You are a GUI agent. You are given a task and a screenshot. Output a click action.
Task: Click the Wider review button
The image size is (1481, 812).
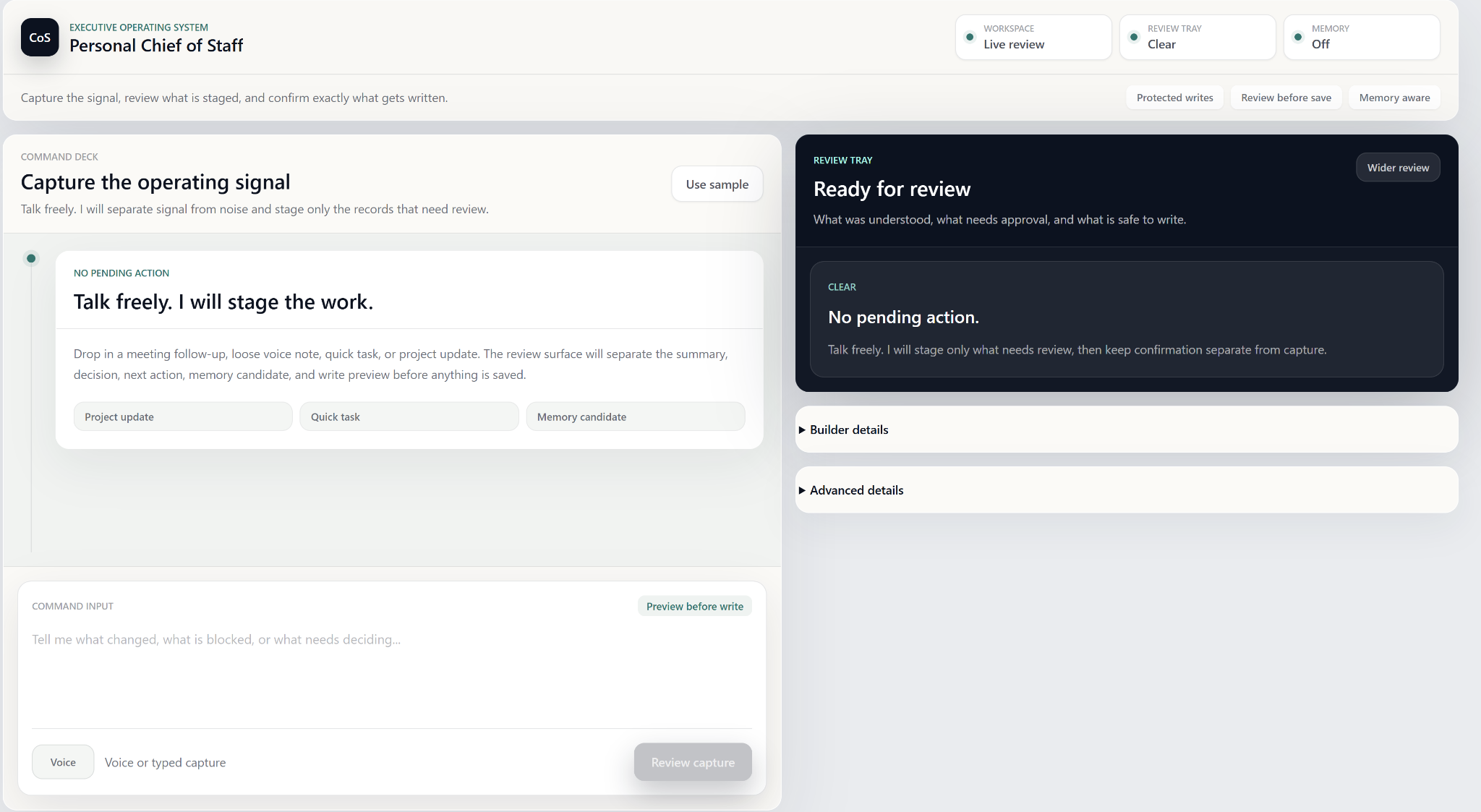point(1398,168)
